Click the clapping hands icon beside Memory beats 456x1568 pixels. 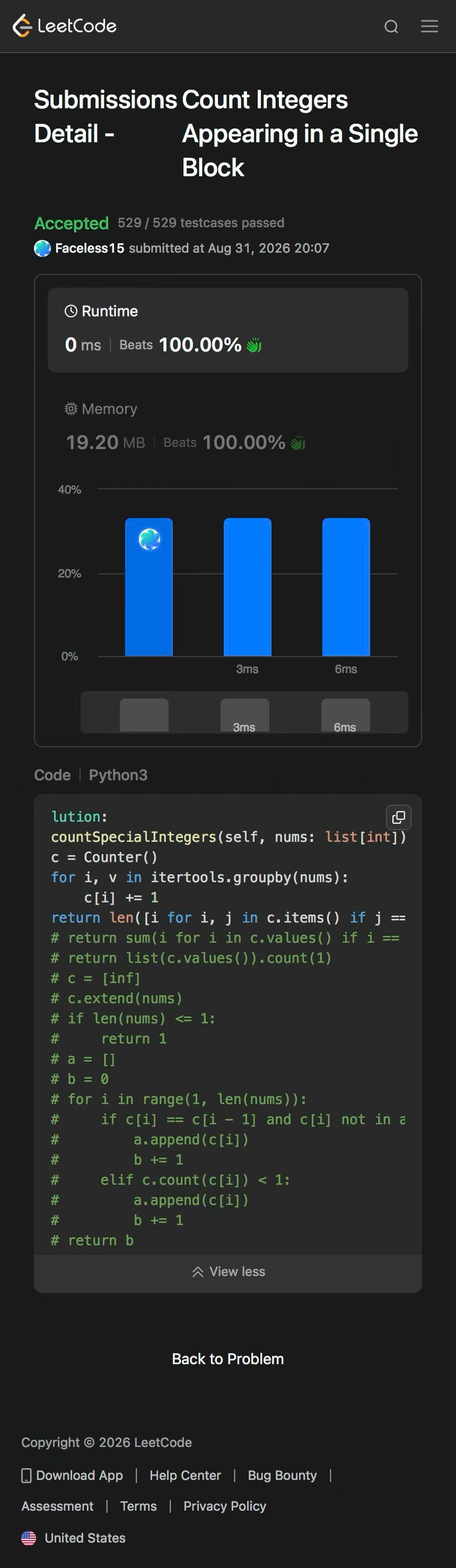[298, 443]
